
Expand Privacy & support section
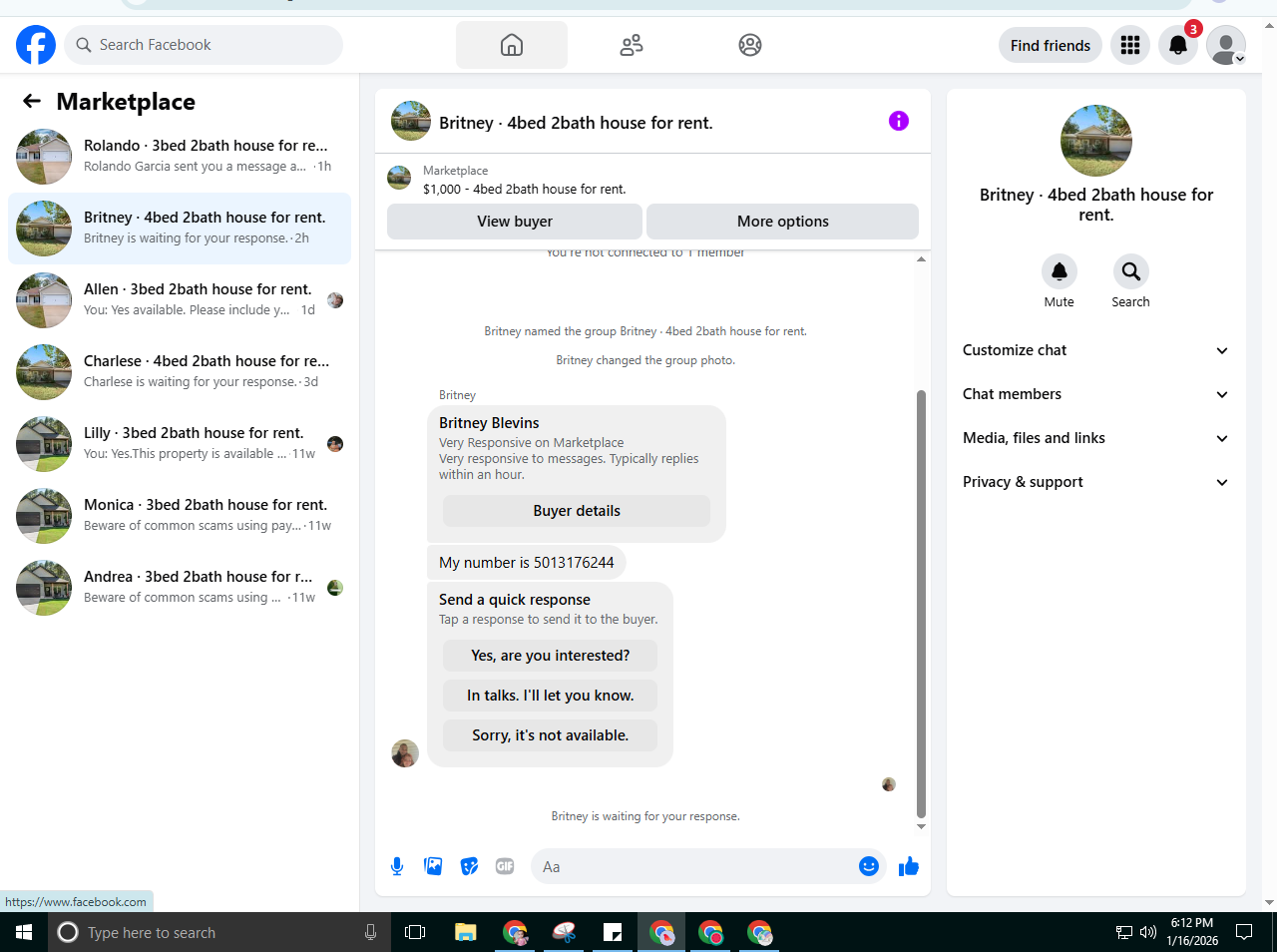[x=1095, y=482]
